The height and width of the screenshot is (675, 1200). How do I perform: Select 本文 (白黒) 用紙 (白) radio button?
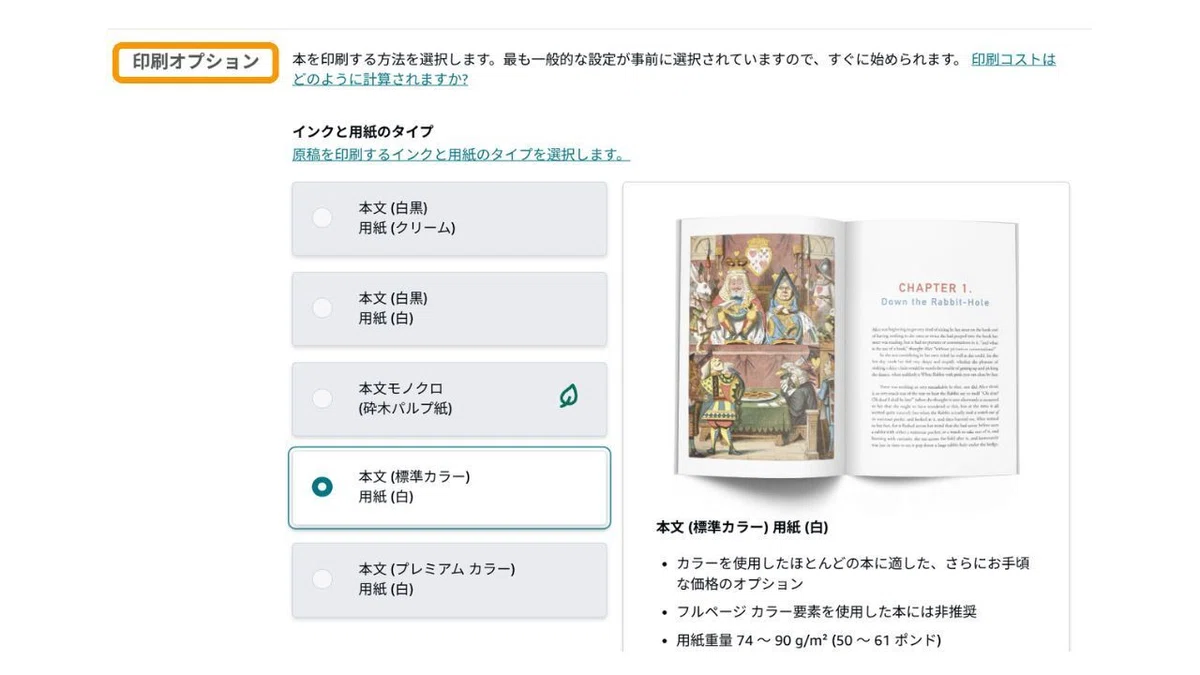click(322, 308)
